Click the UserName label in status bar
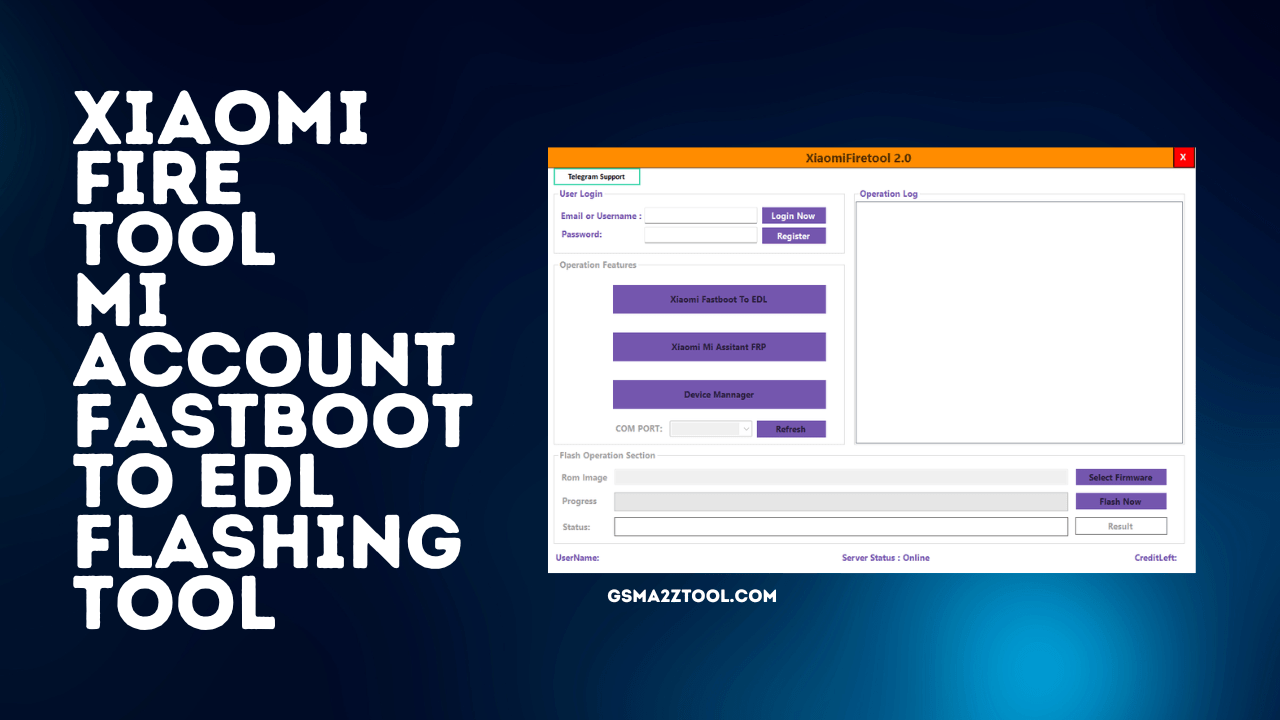 578,558
